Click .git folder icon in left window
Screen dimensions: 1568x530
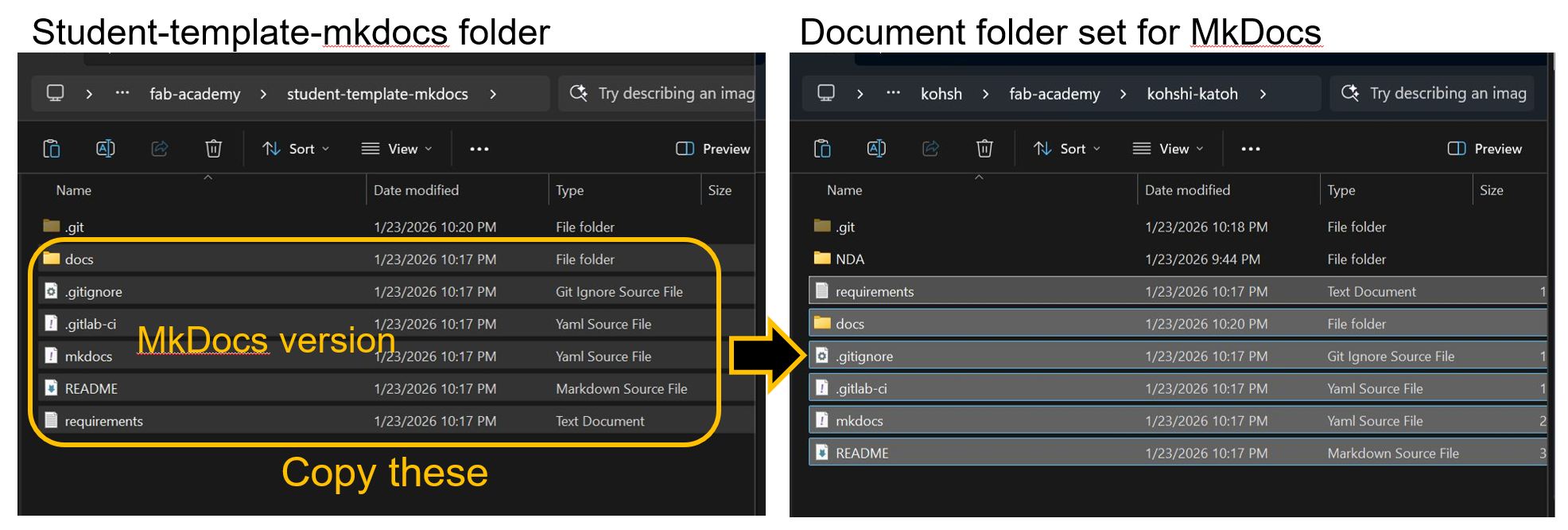pyautogui.click(x=52, y=226)
